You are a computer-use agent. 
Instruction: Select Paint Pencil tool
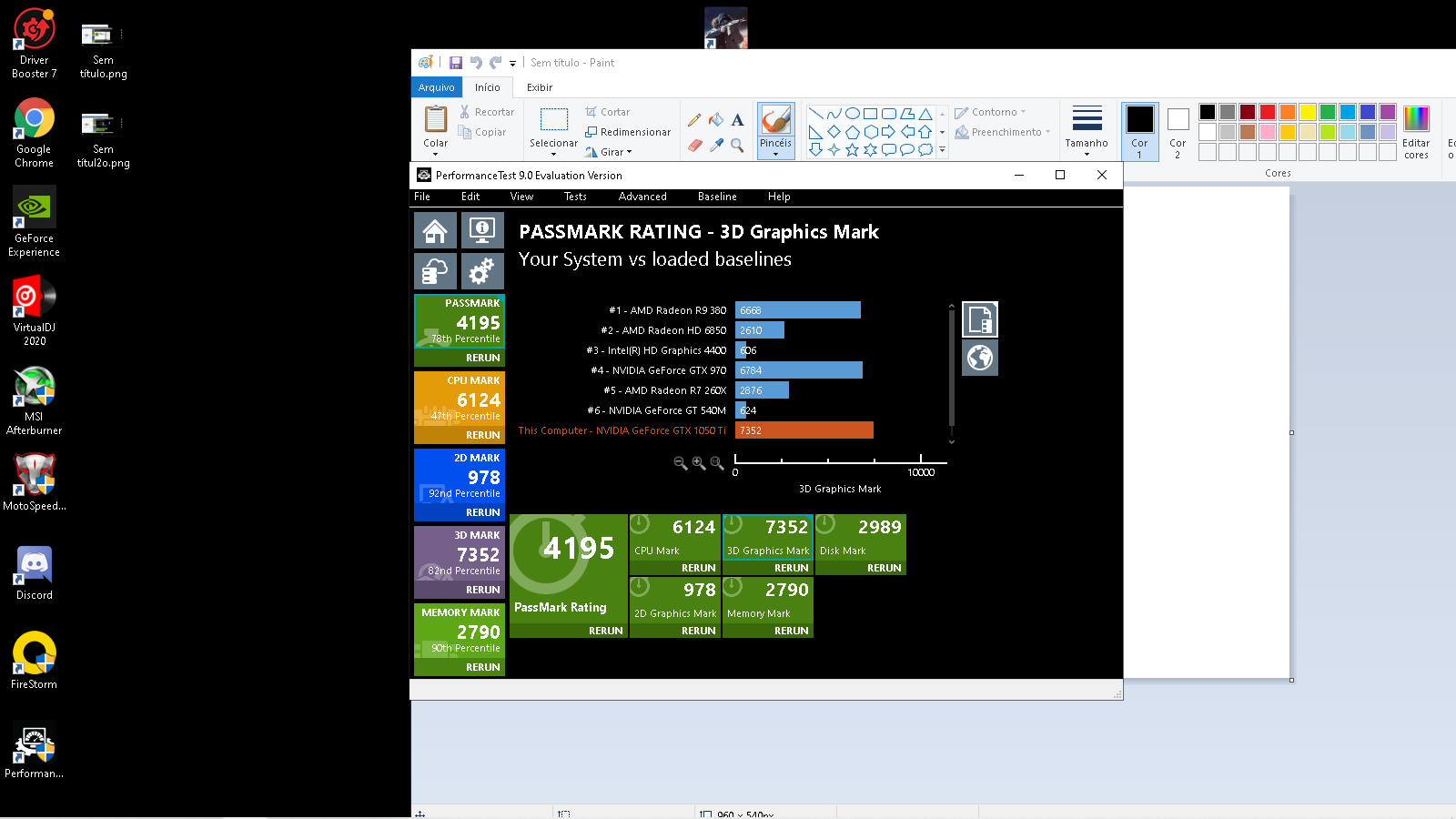694,120
